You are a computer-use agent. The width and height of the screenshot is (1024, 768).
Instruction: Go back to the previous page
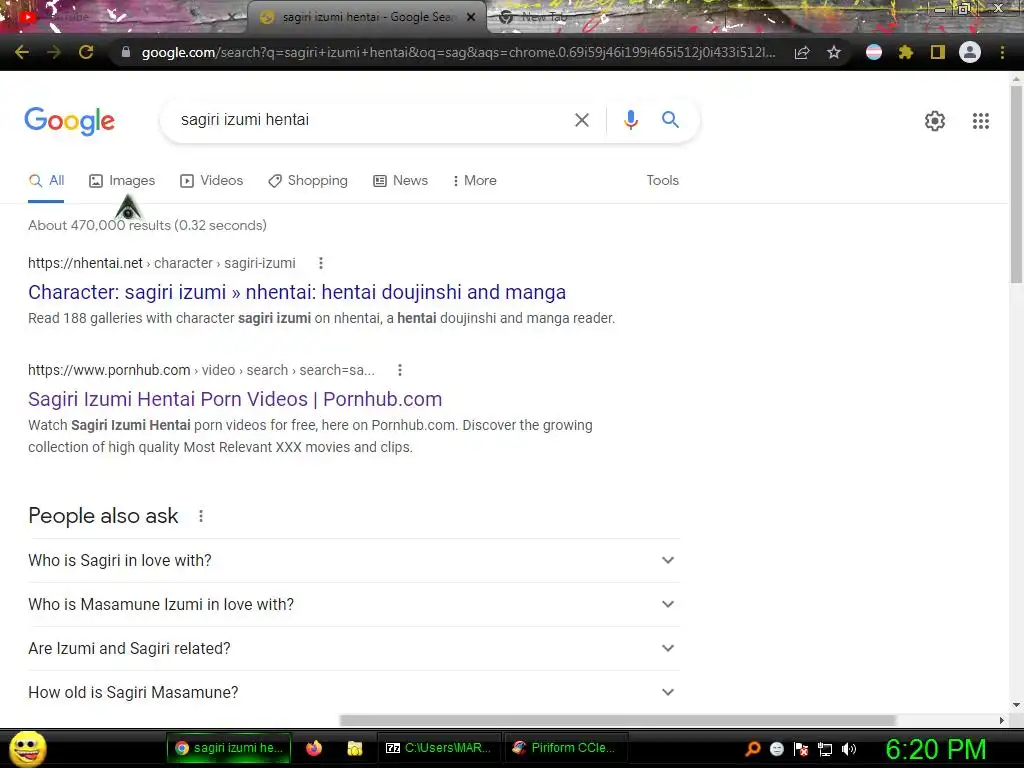coord(22,52)
